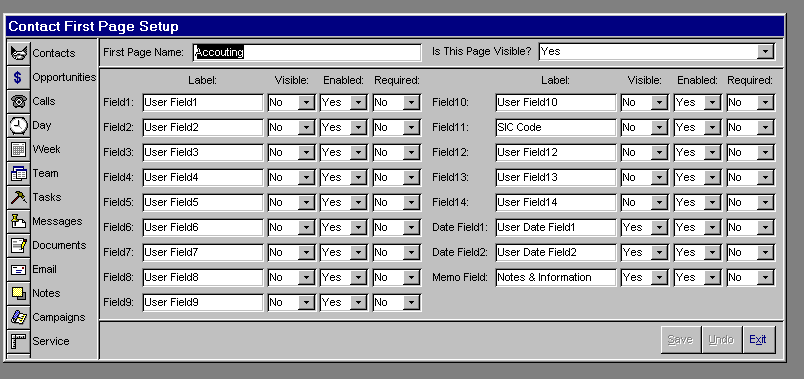
Task: Edit the User Field2 label box
Action: click(203, 128)
